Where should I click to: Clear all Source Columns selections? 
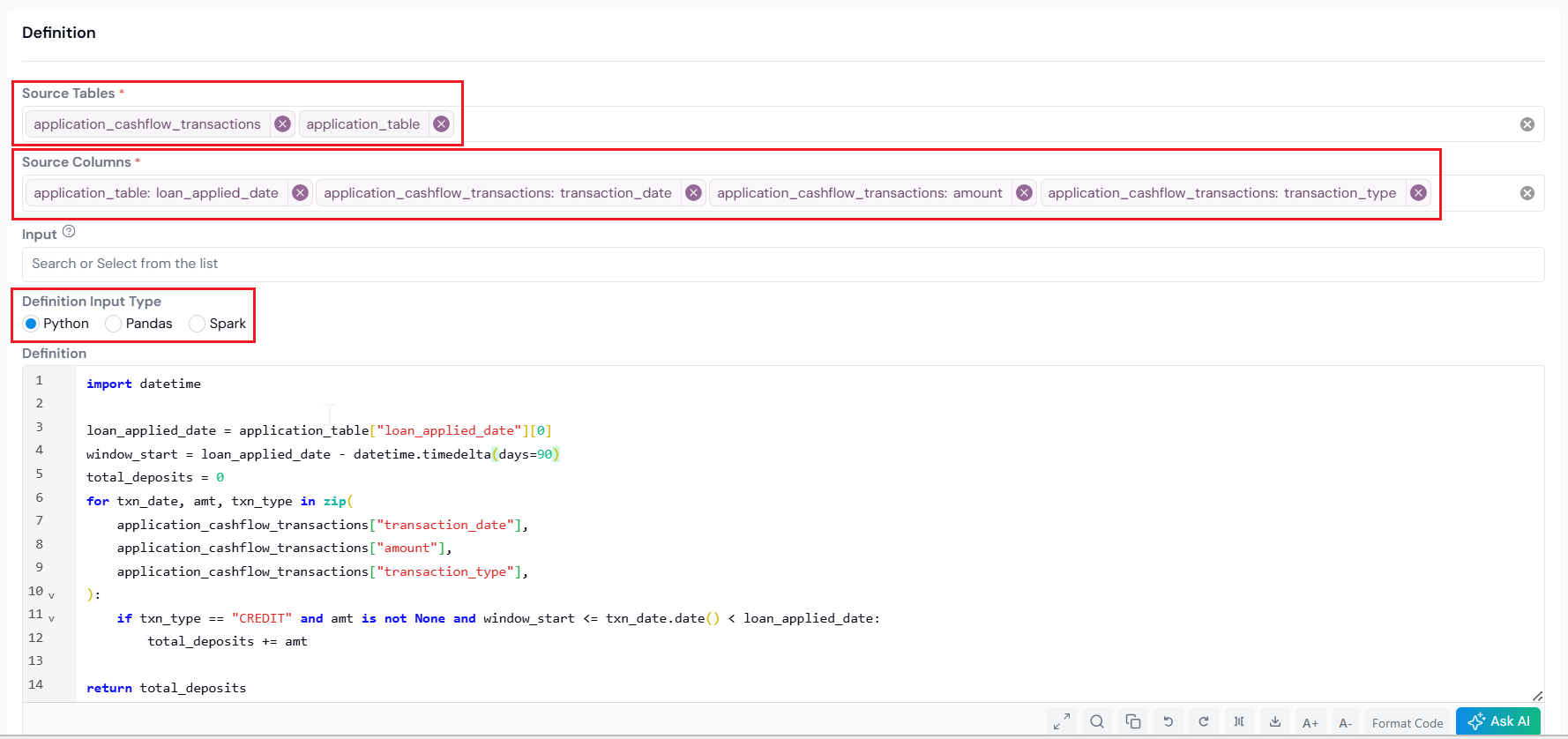1527,193
